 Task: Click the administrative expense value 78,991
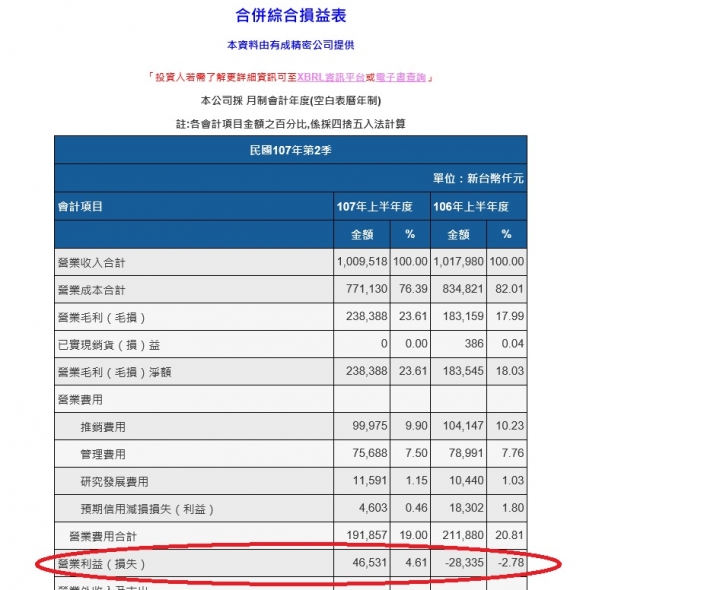pos(467,453)
